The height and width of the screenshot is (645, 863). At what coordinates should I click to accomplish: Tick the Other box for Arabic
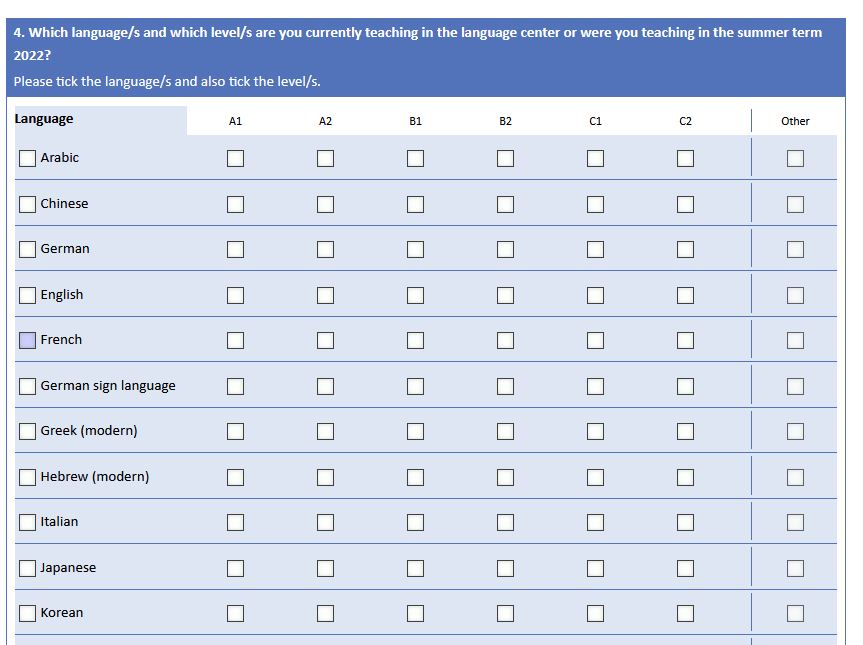point(795,158)
